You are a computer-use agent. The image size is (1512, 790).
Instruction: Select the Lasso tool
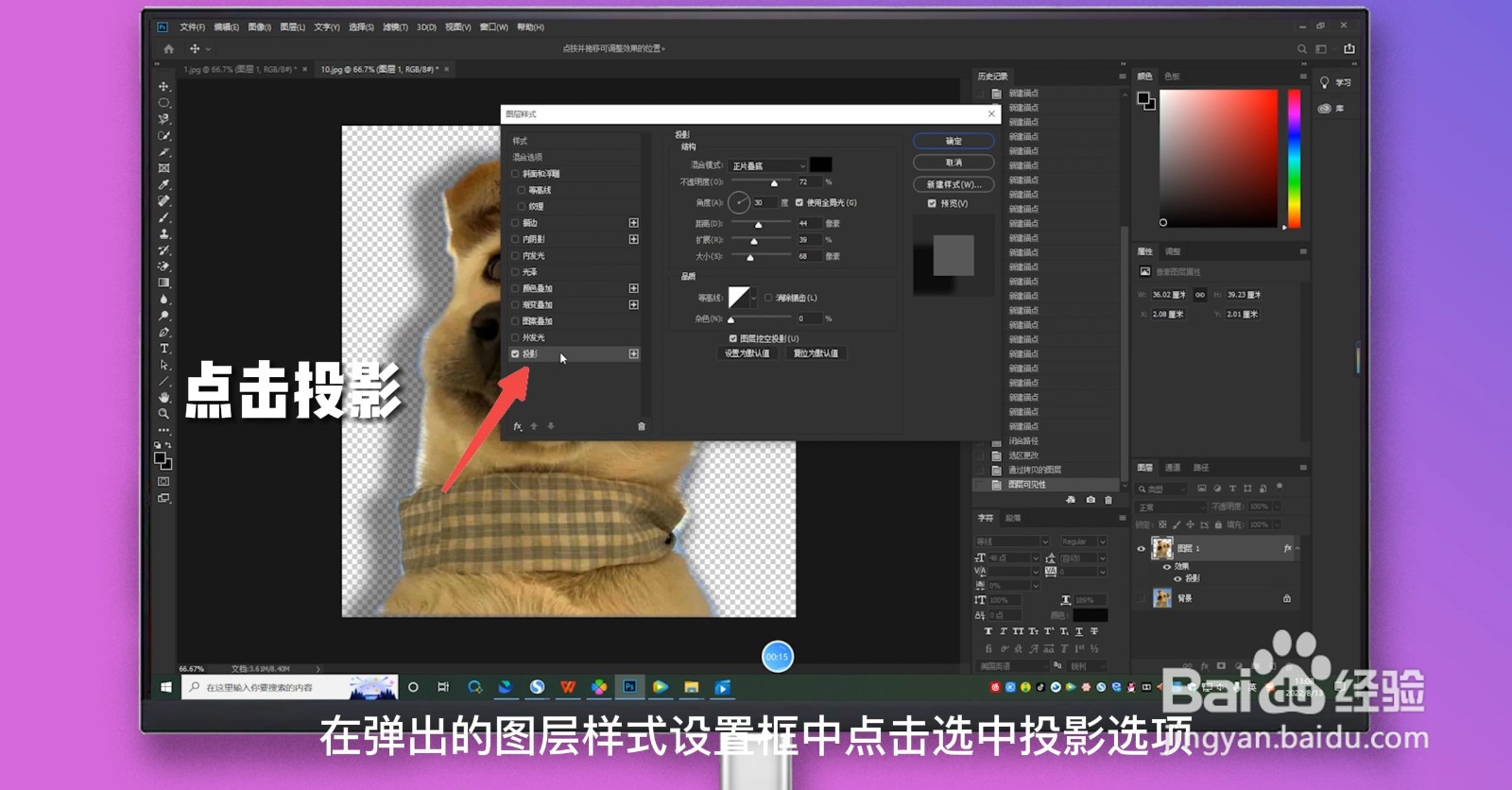tap(163, 119)
